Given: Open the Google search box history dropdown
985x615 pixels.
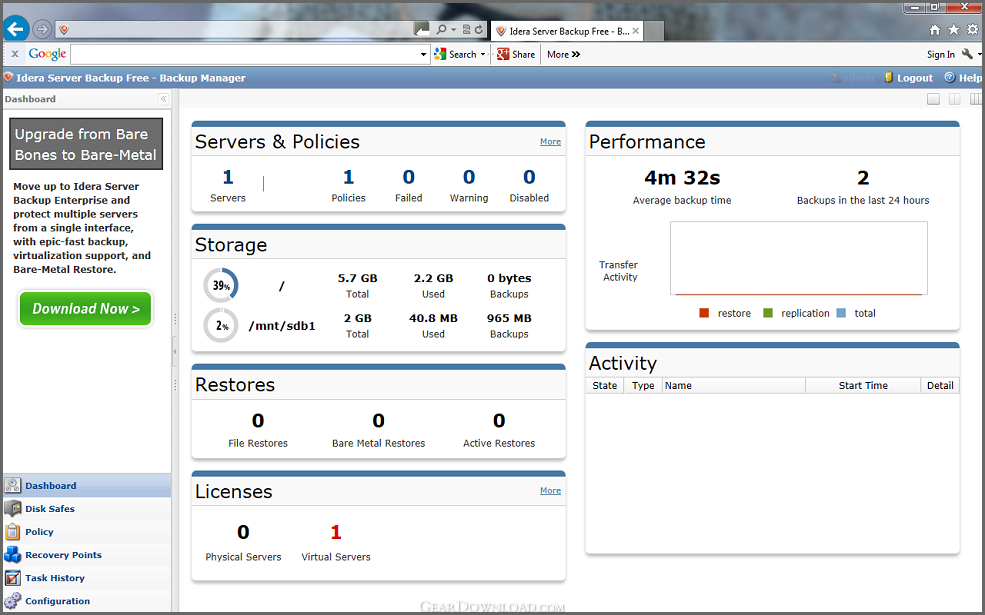Looking at the screenshot, I should (423, 55).
